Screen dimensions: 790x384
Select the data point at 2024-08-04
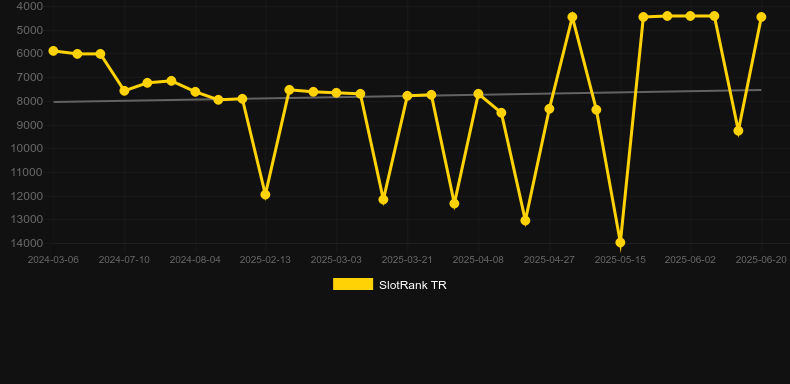(195, 92)
